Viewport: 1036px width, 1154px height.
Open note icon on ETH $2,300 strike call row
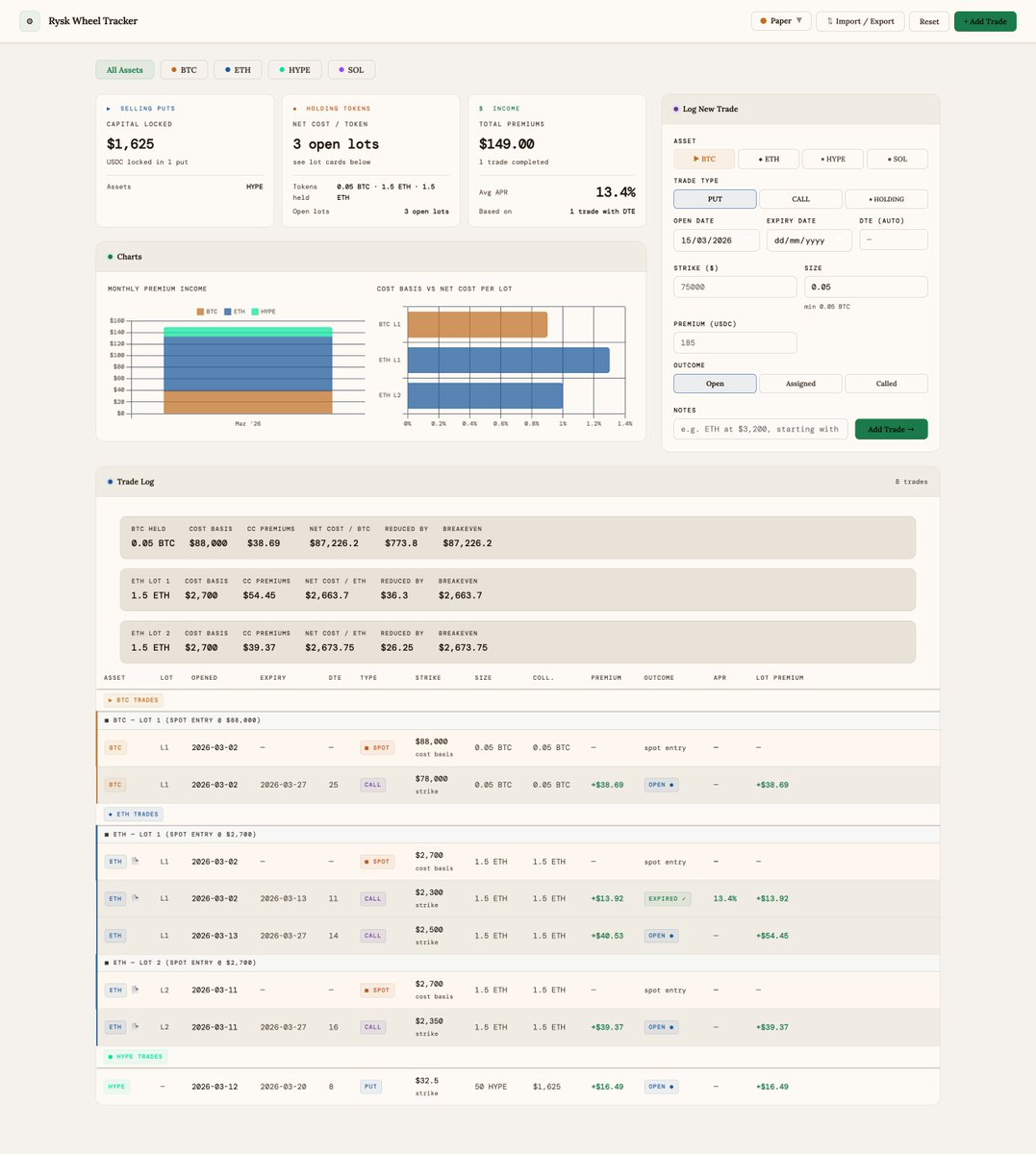[135, 898]
